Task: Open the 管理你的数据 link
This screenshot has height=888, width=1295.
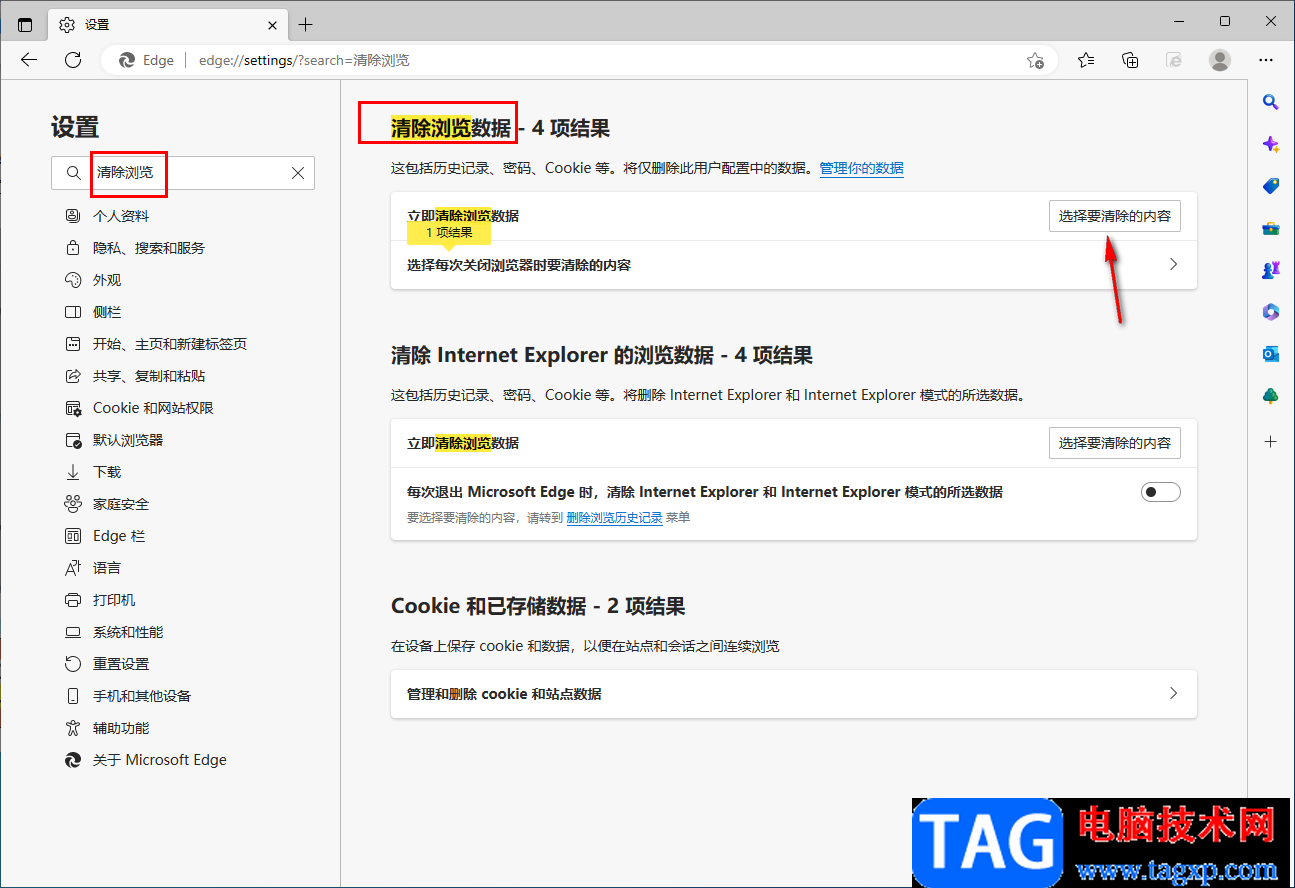Action: coord(861,168)
